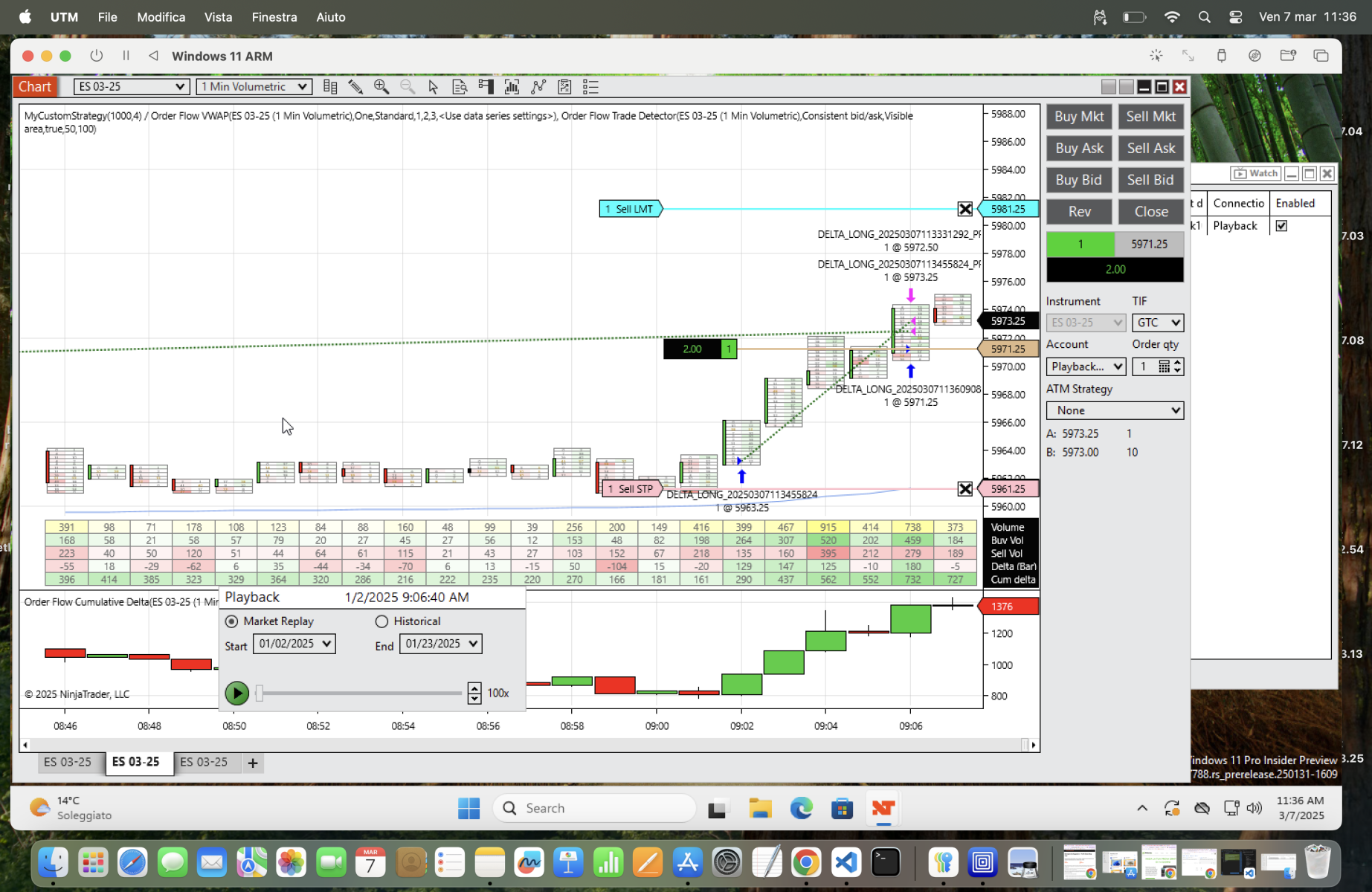Select the drawing tools pencil icon
The image size is (1372, 892).
(355, 87)
